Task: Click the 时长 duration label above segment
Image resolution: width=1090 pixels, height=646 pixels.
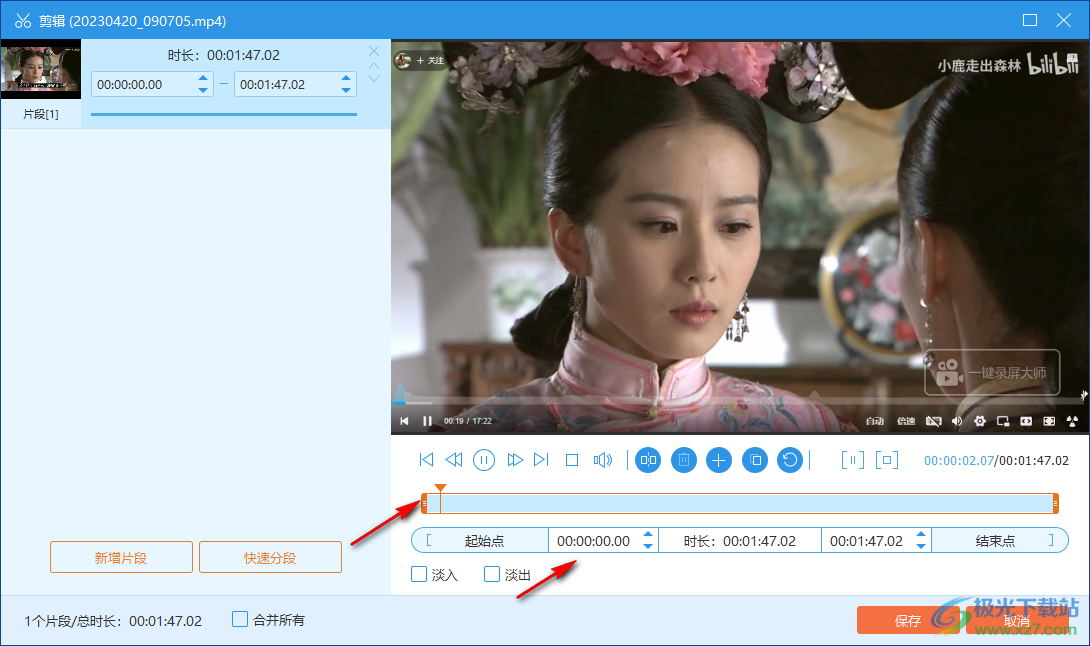Action: pos(224,55)
